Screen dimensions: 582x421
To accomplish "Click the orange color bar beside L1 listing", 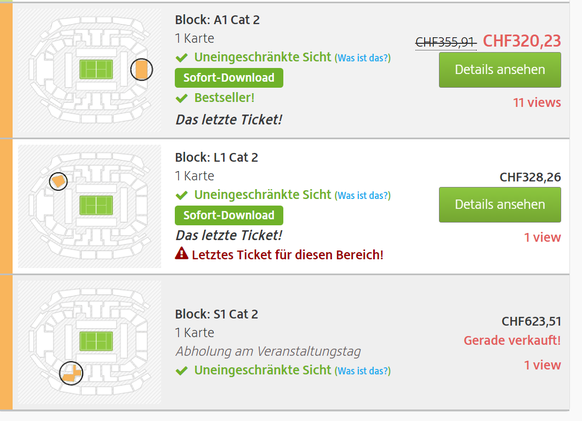I will (6, 206).
